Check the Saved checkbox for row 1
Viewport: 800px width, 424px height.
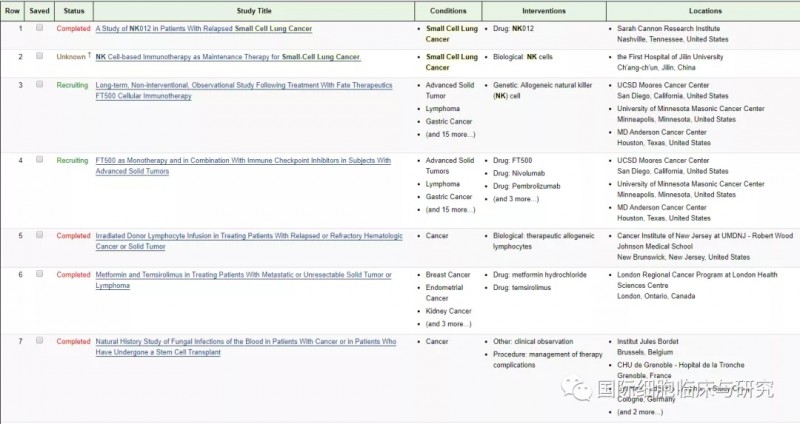[x=39, y=28]
